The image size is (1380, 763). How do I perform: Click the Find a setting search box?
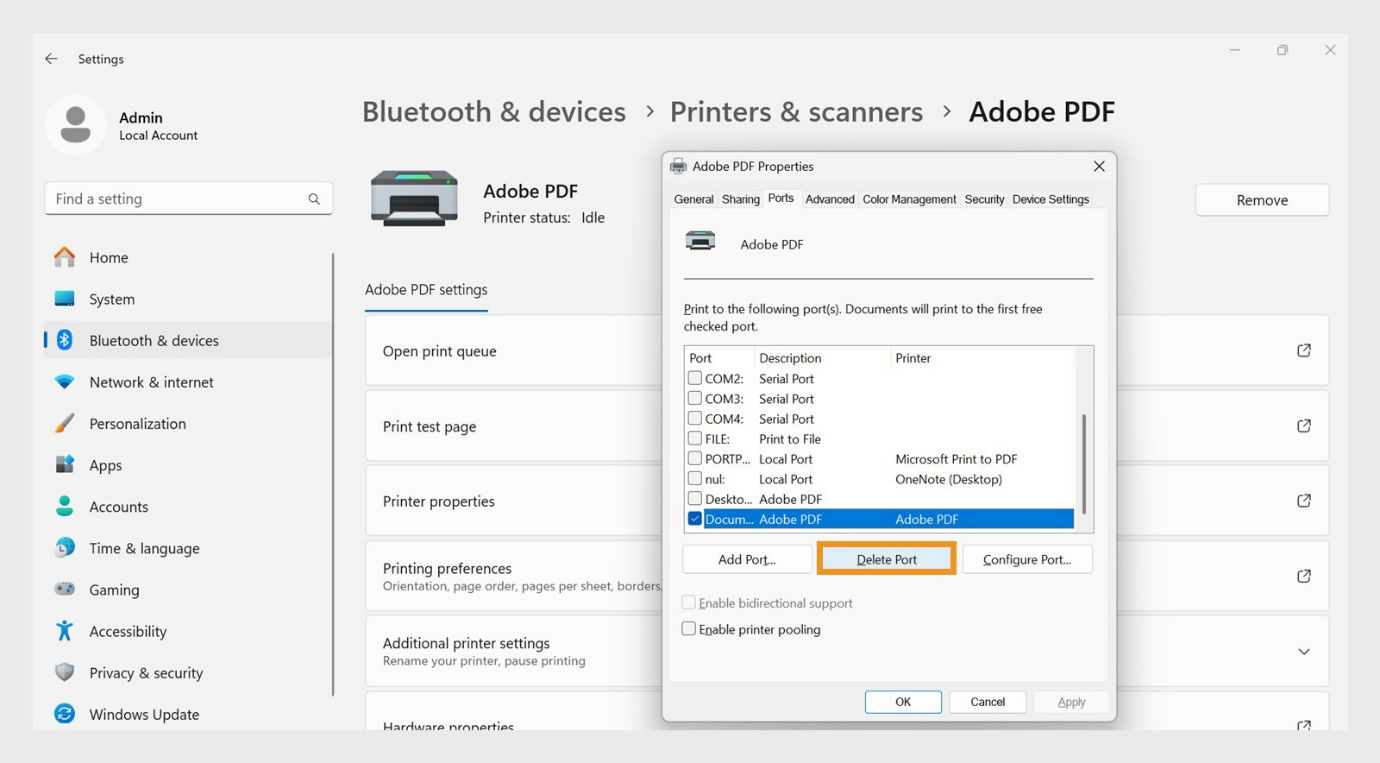188,198
